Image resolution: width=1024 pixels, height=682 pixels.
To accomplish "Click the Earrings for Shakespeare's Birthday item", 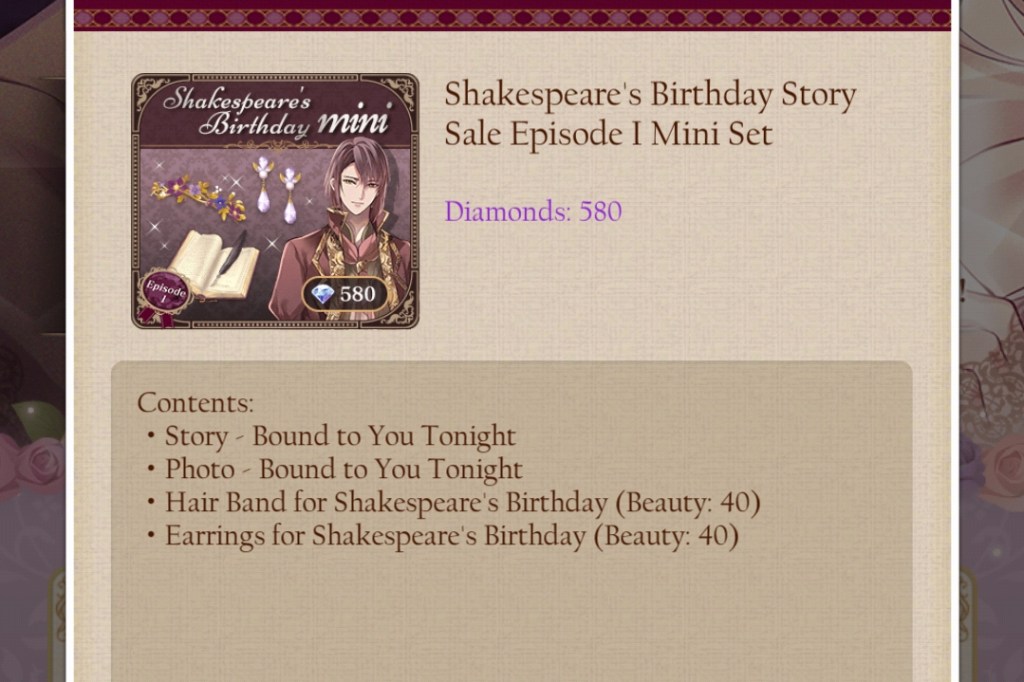I will pyautogui.click(x=451, y=536).
